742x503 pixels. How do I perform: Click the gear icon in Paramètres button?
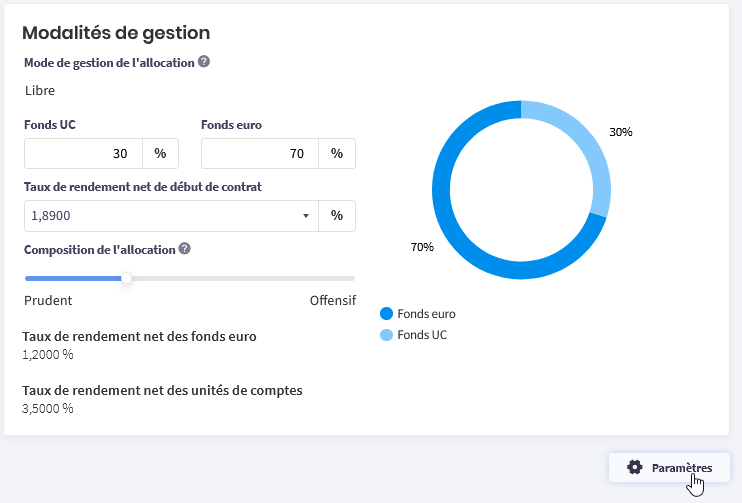[635, 468]
